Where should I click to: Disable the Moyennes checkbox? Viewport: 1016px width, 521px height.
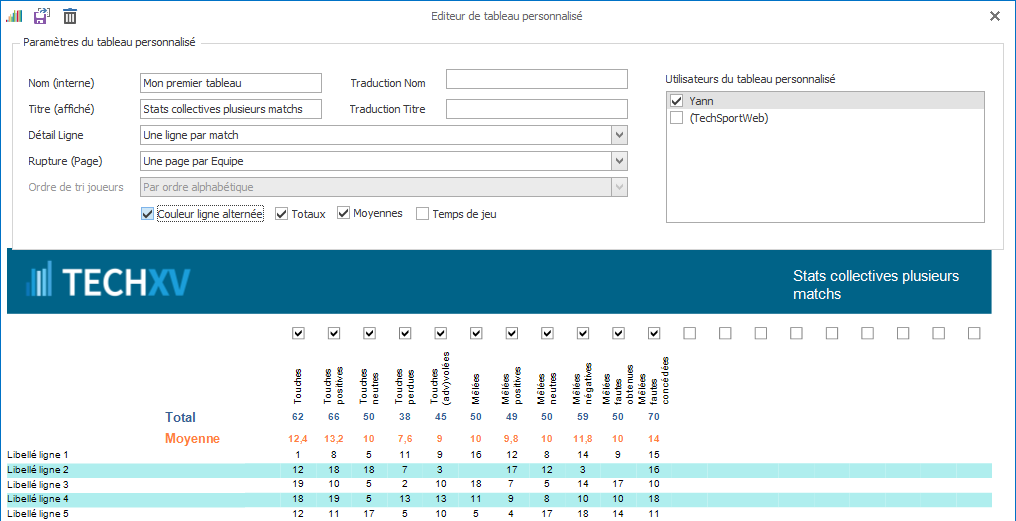click(344, 213)
